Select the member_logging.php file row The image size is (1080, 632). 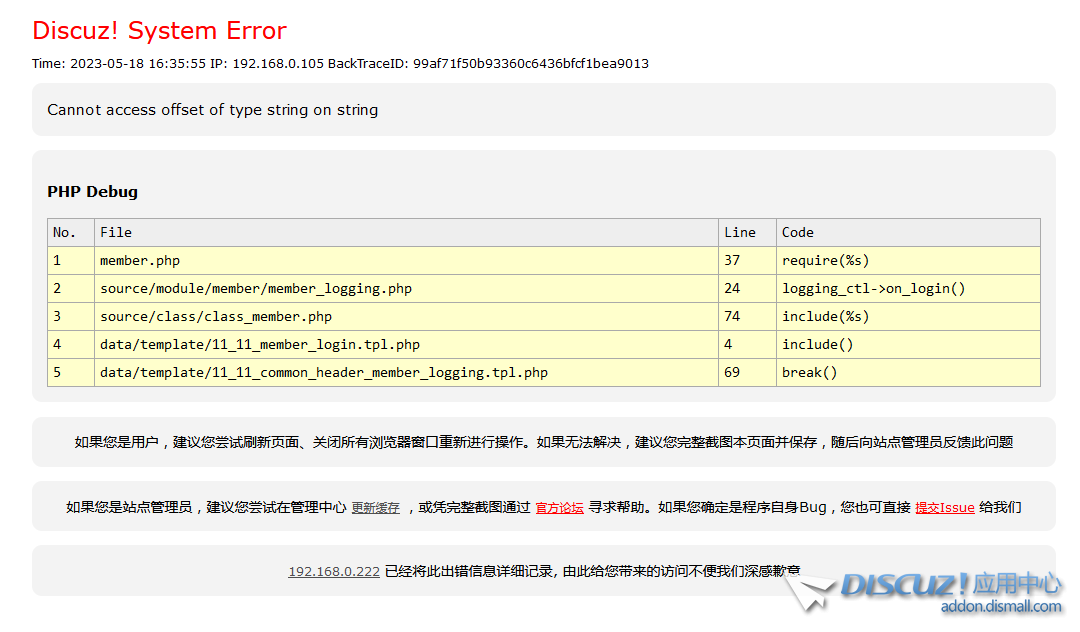pyautogui.click(x=255, y=288)
